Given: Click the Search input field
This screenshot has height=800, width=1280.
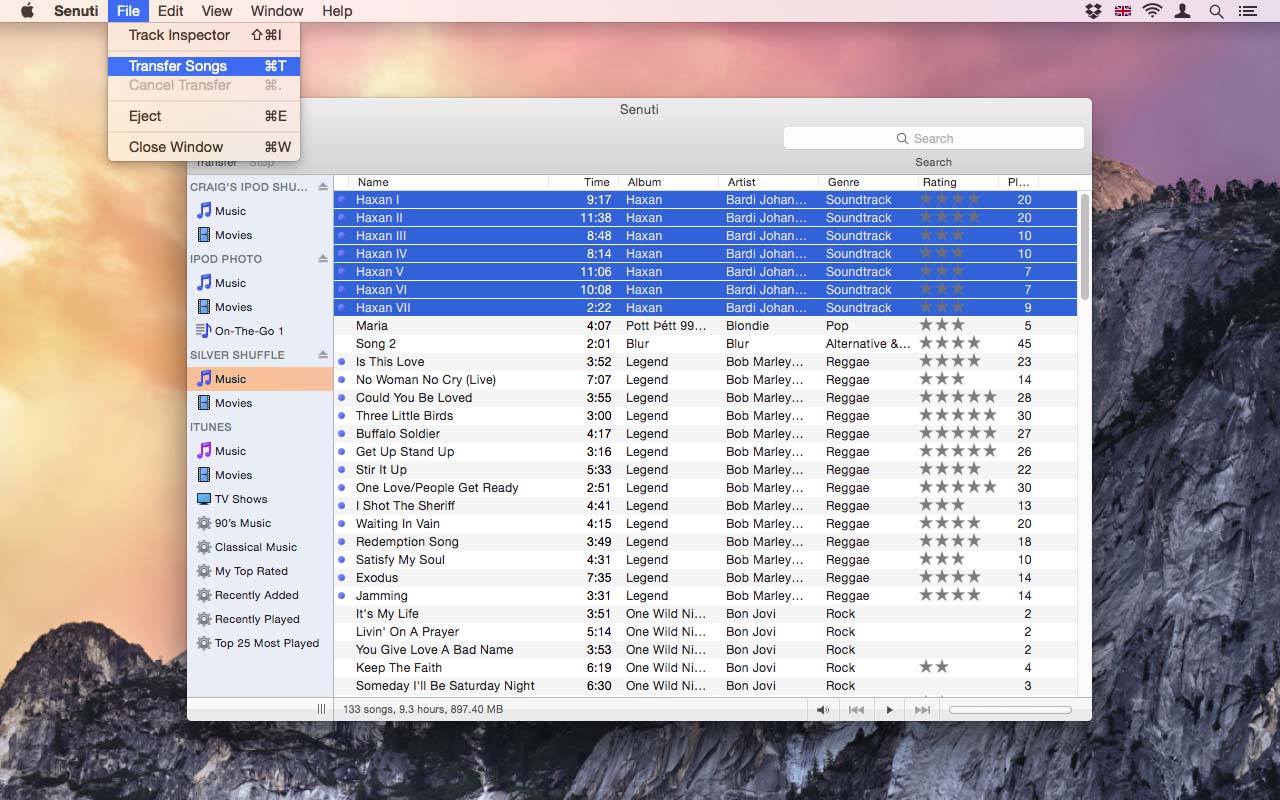Looking at the screenshot, I should point(934,139).
